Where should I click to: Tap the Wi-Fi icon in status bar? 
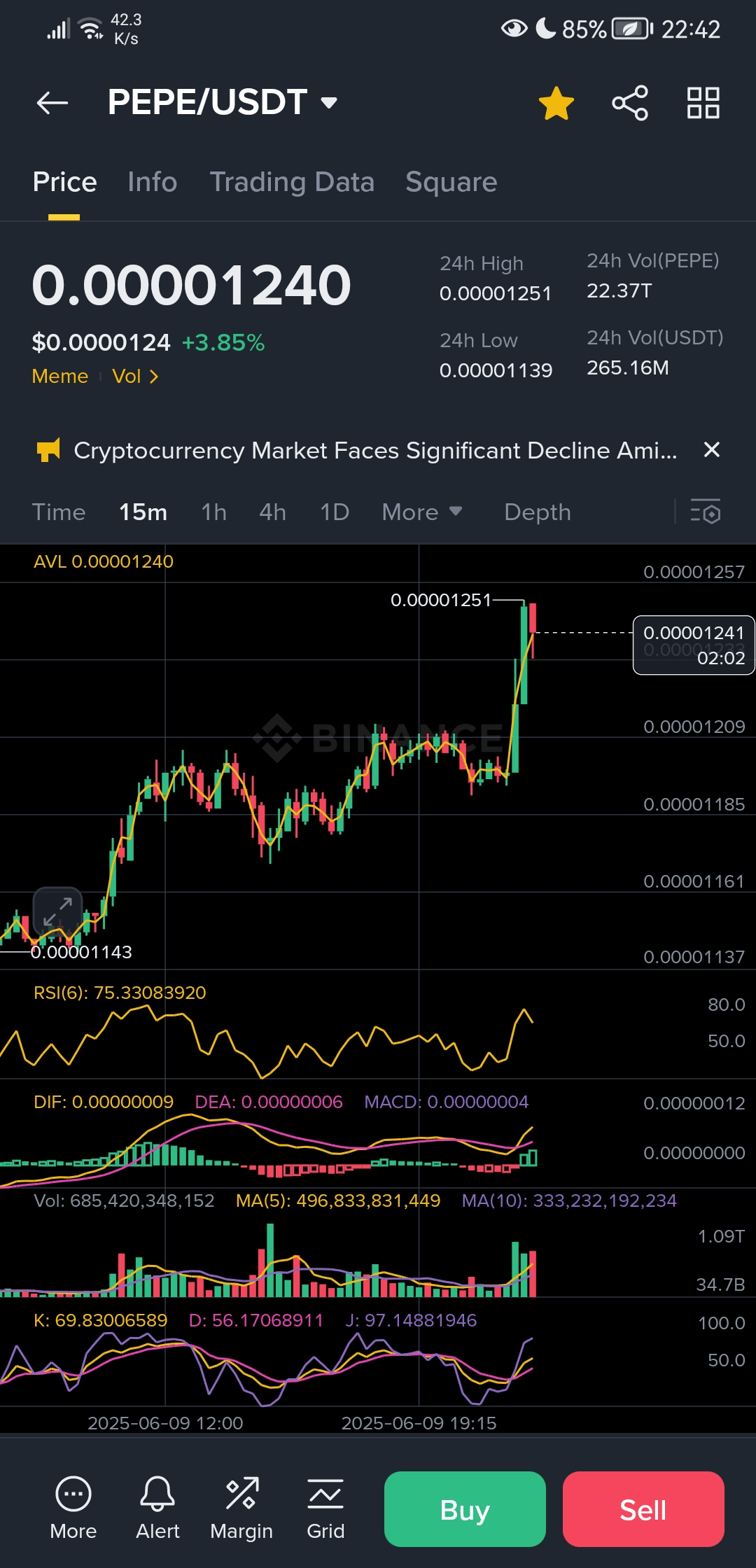[x=91, y=29]
